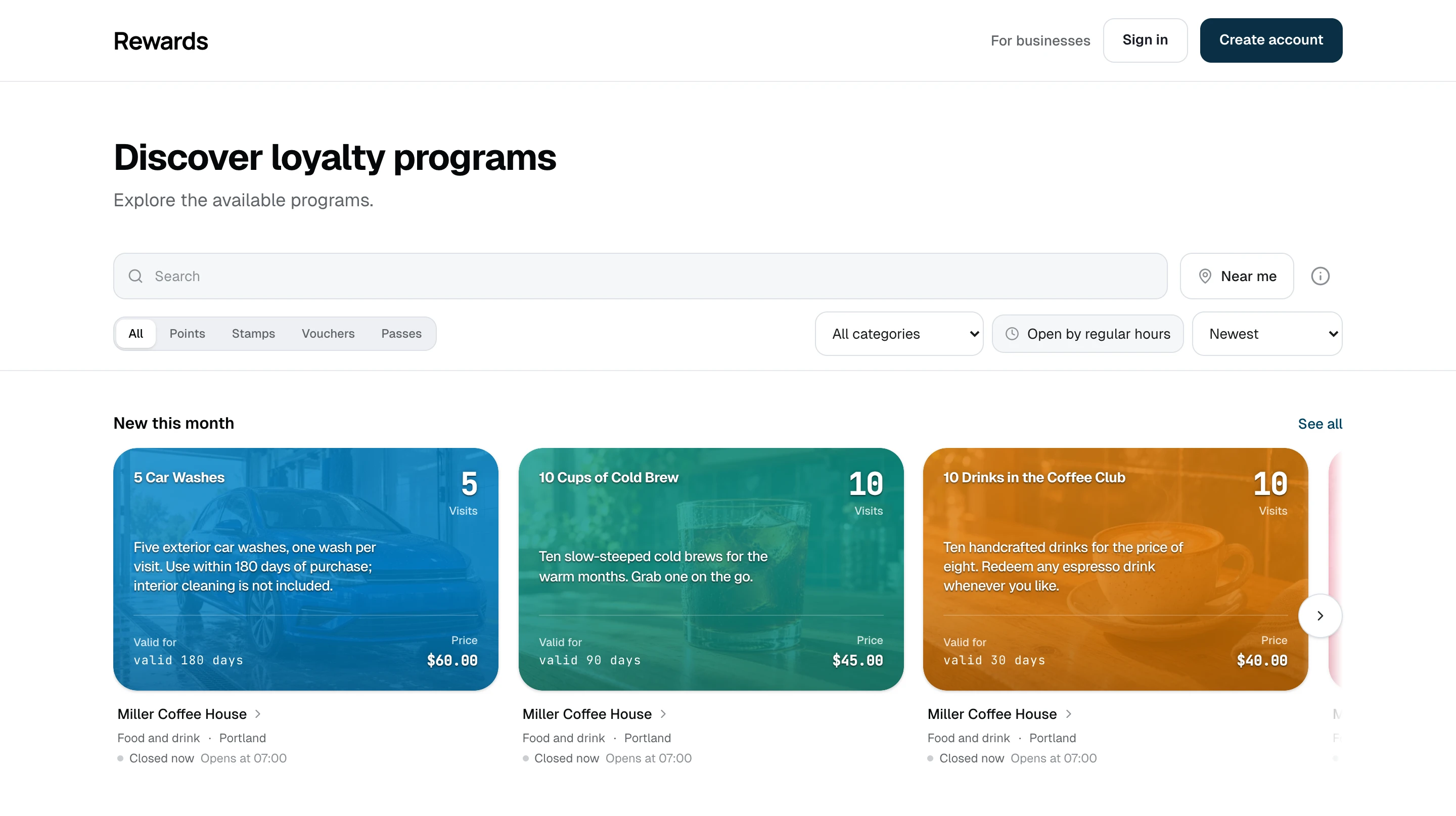
Task: Click the Create account button
Action: [x=1270, y=40]
